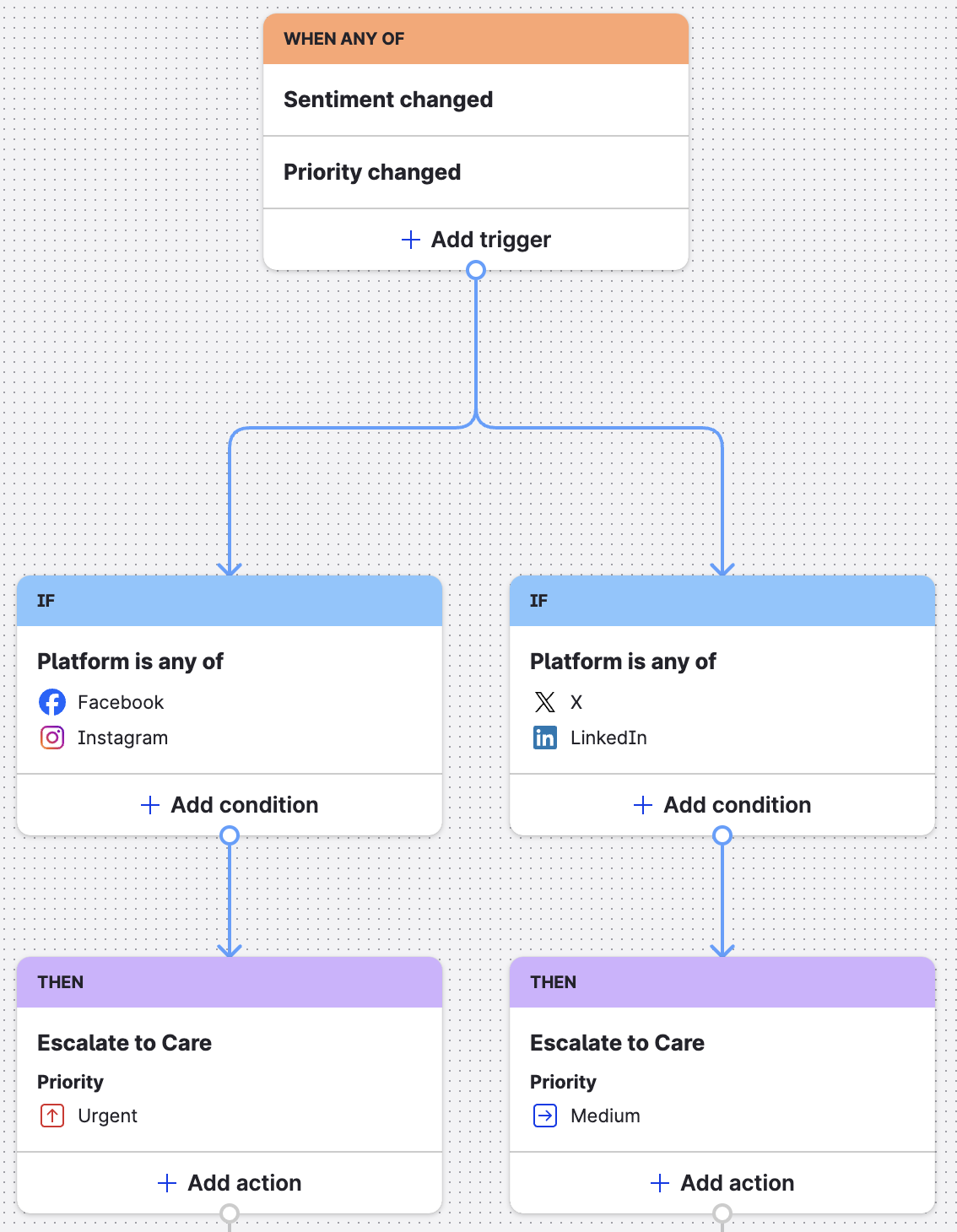Add action below Medium escalation

point(722,1183)
